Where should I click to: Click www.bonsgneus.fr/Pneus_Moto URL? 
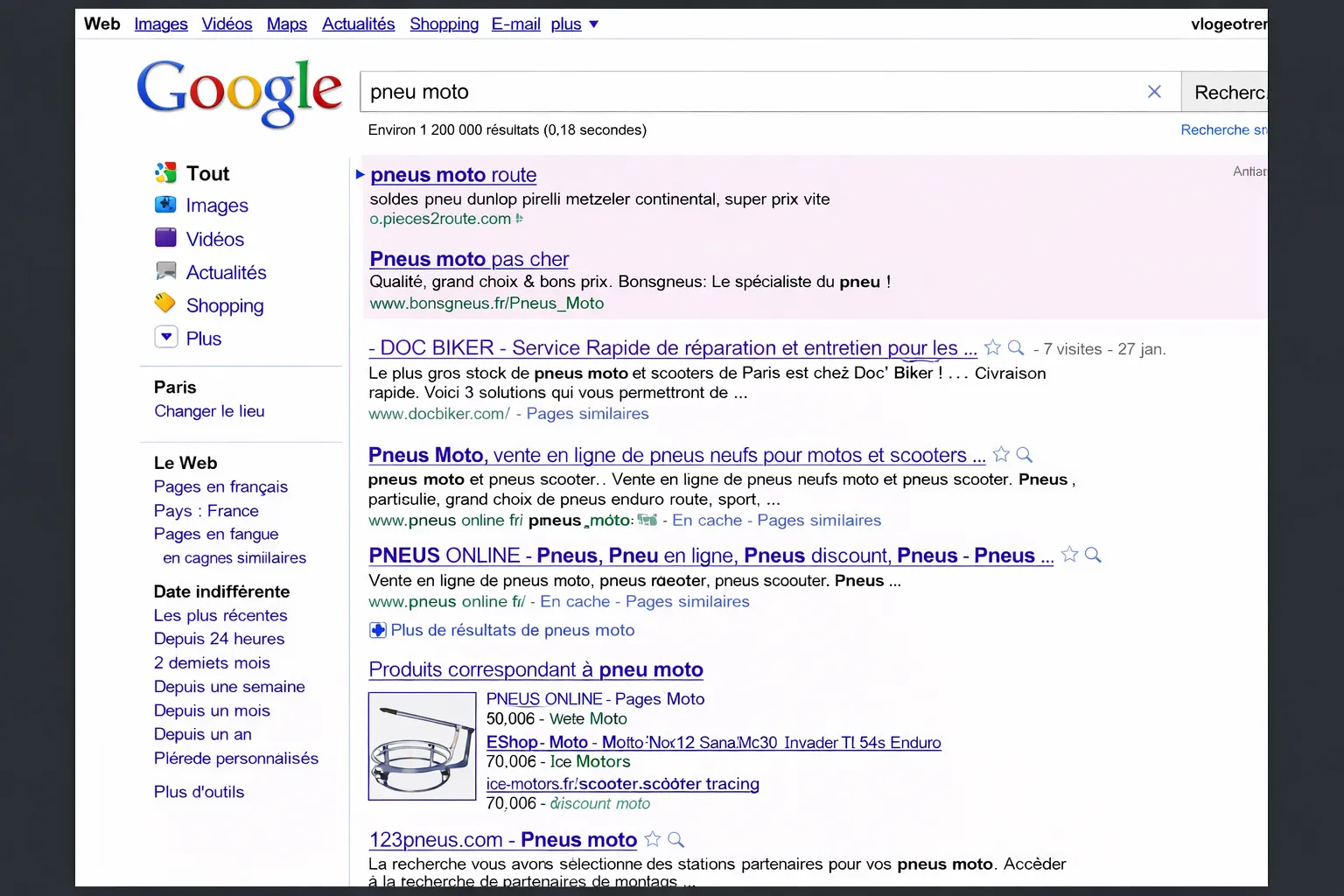(x=486, y=304)
